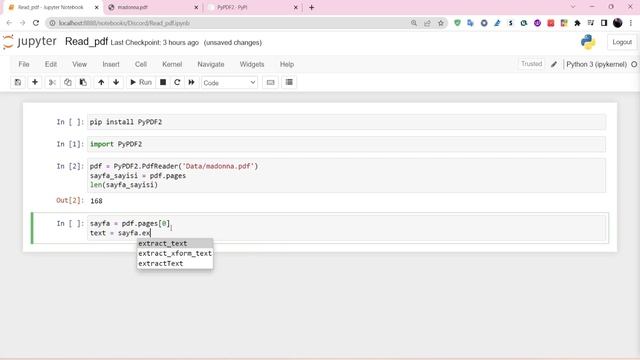Viewport: 640px width, 360px height.
Task: Restart kernel and run all cells icon
Action: point(191,82)
